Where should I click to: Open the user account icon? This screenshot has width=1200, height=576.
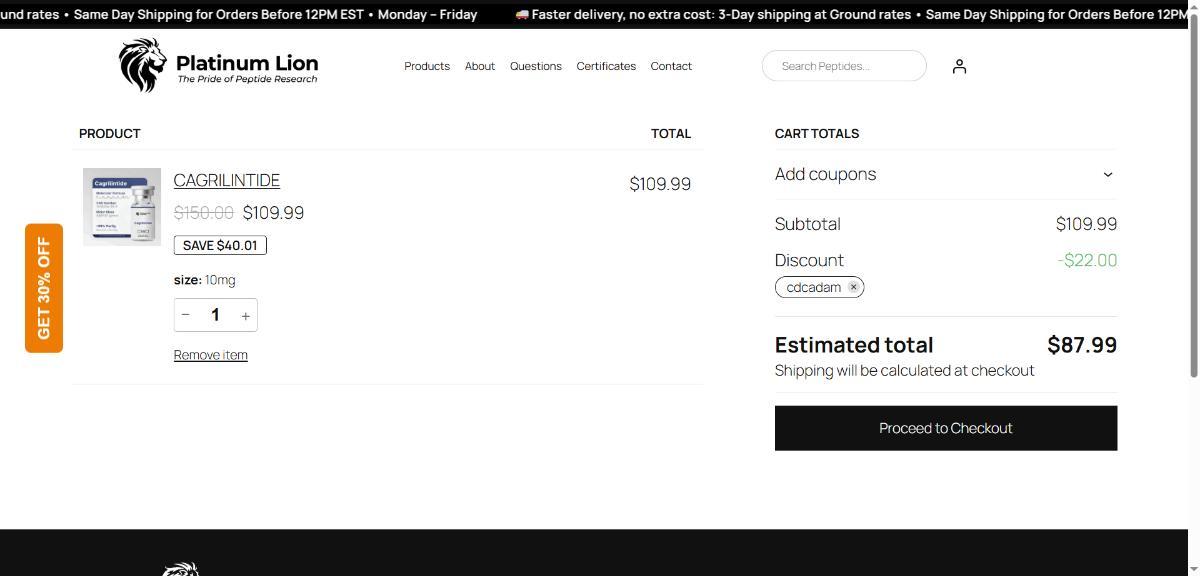959,66
